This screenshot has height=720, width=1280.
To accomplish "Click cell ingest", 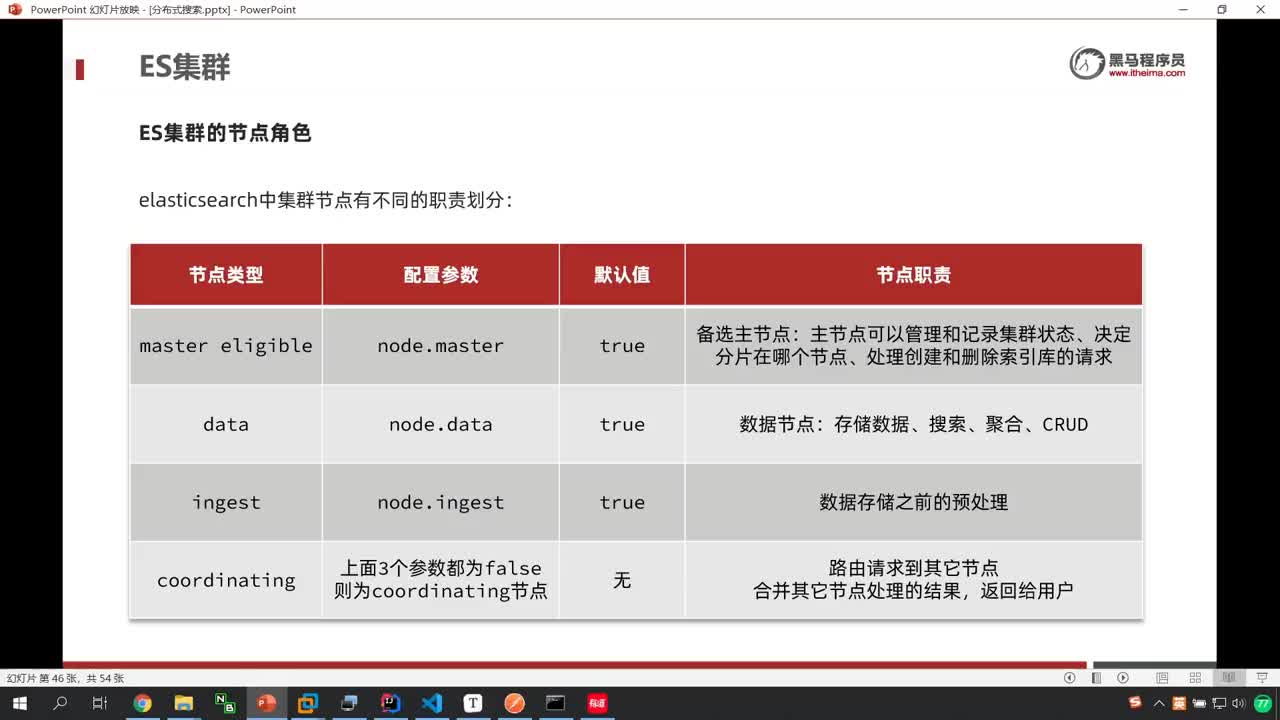I will pyautogui.click(x=226, y=502).
